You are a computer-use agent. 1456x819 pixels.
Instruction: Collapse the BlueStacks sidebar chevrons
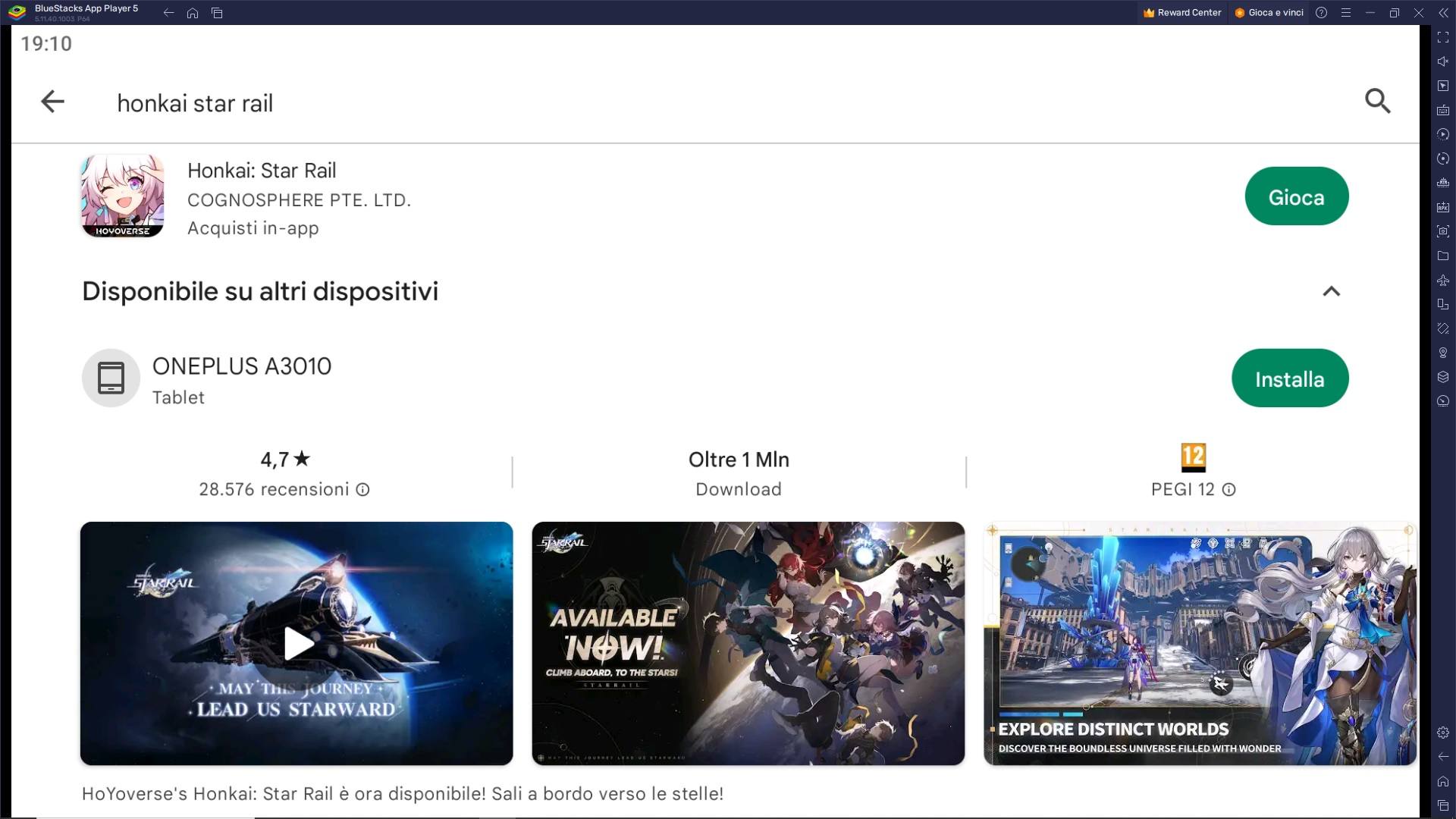click(x=1443, y=12)
